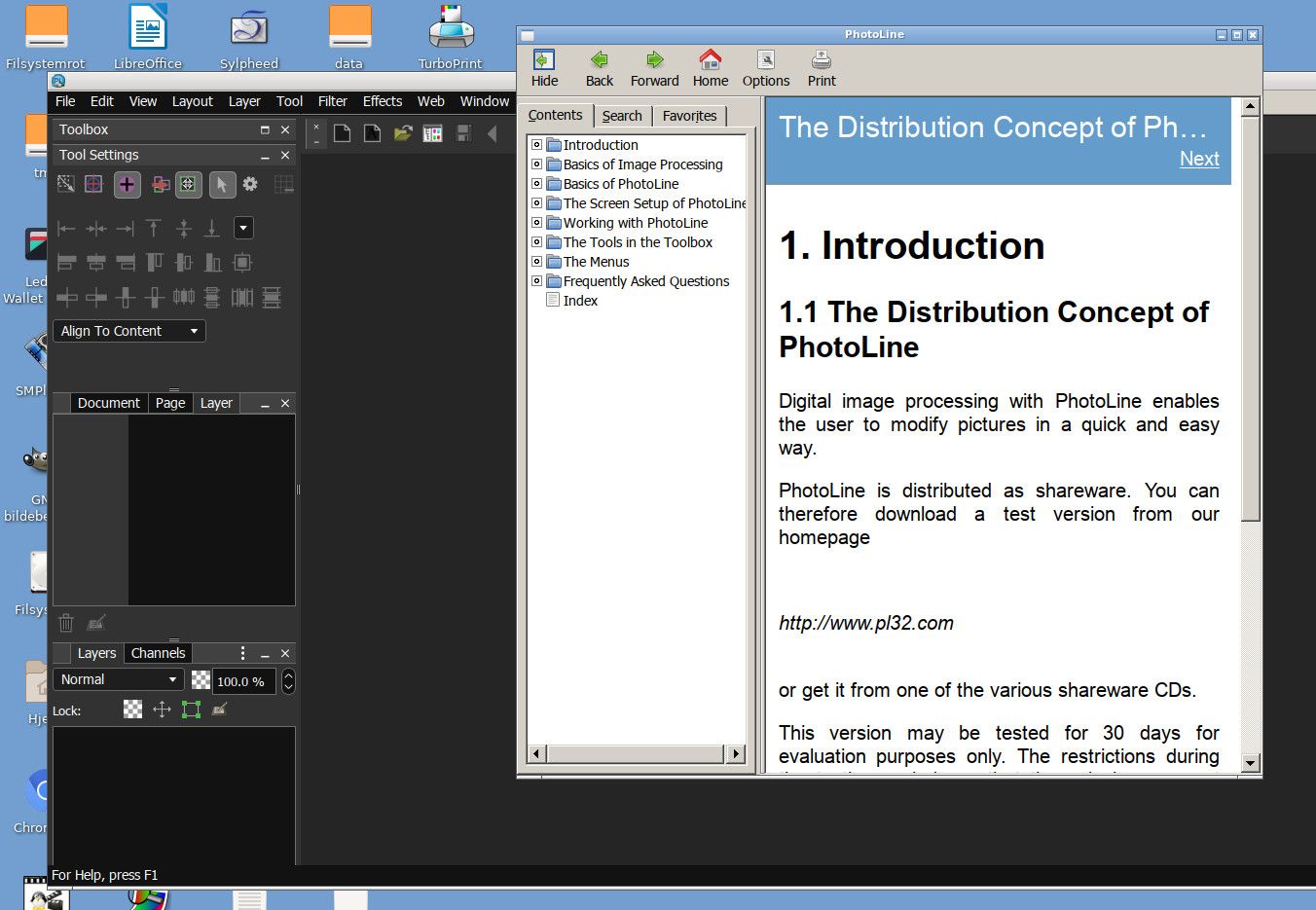Open the Effects menu

click(x=383, y=101)
